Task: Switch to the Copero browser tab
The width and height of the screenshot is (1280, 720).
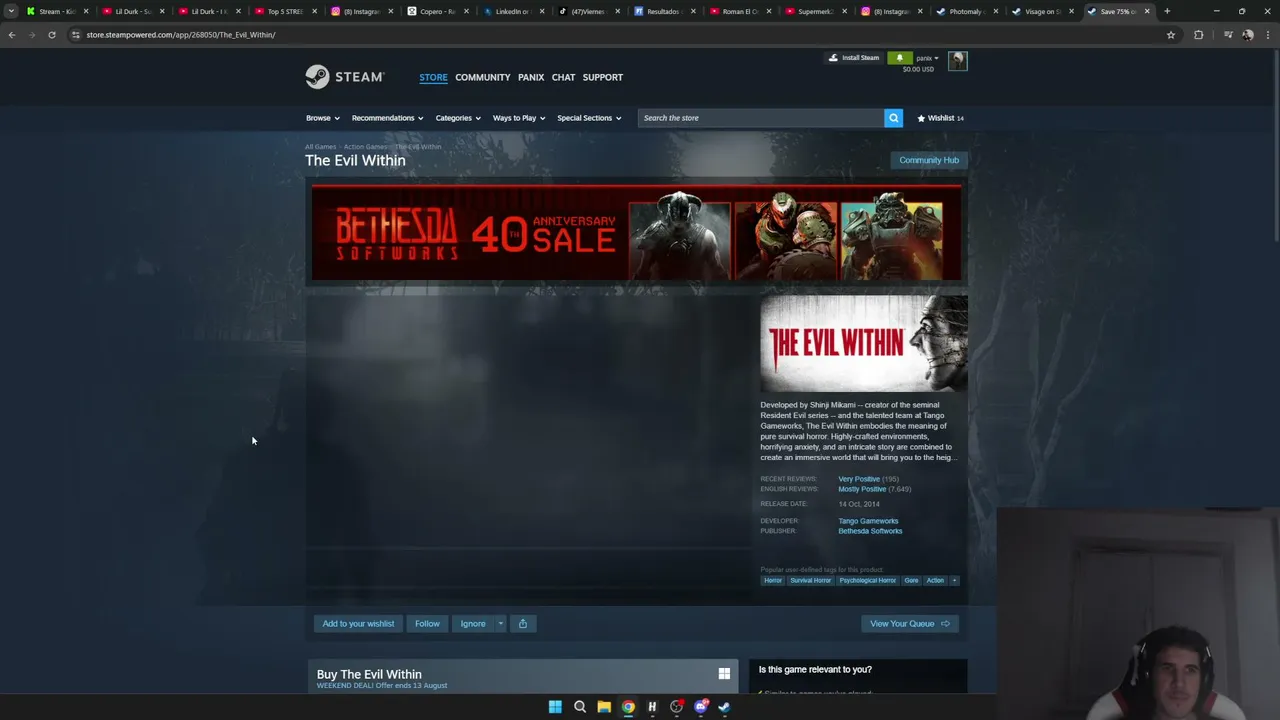Action: (437, 11)
